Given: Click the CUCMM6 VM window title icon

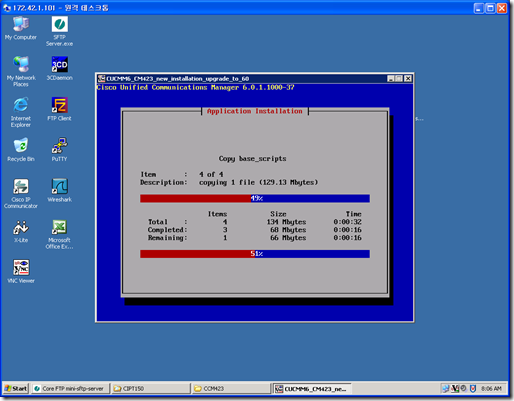Looking at the screenshot, I should (x=101, y=79).
